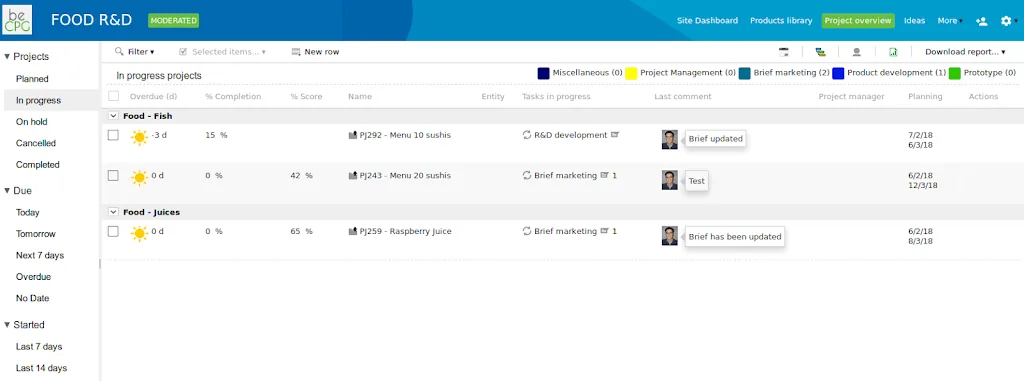Click comment icon in the PJ259 task
Image resolution: width=1024 pixels, height=381 pixels.
[604, 231]
